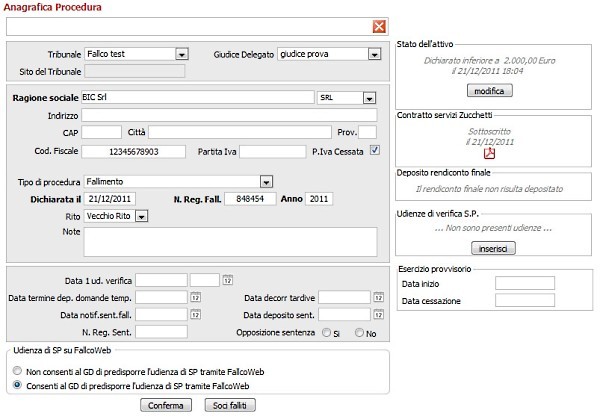Open calendar for Data deposito sent.
The width and height of the screenshot is (600, 419).
pyautogui.click(x=378, y=314)
